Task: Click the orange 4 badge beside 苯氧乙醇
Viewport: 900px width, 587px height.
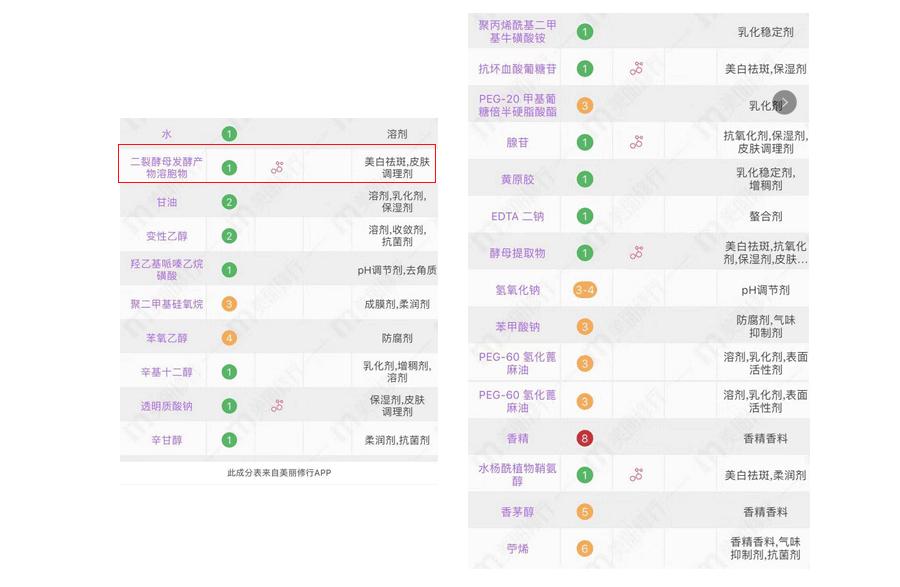Action: point(228,336)
